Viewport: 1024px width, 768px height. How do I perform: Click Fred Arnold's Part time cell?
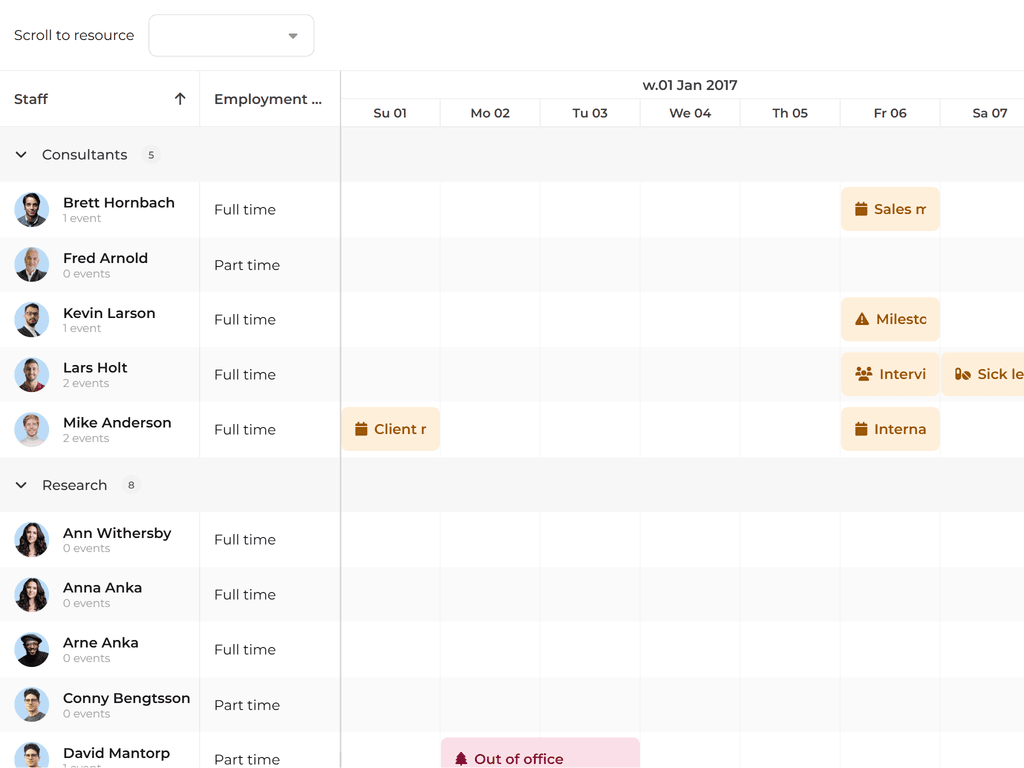tap(247, 265)
